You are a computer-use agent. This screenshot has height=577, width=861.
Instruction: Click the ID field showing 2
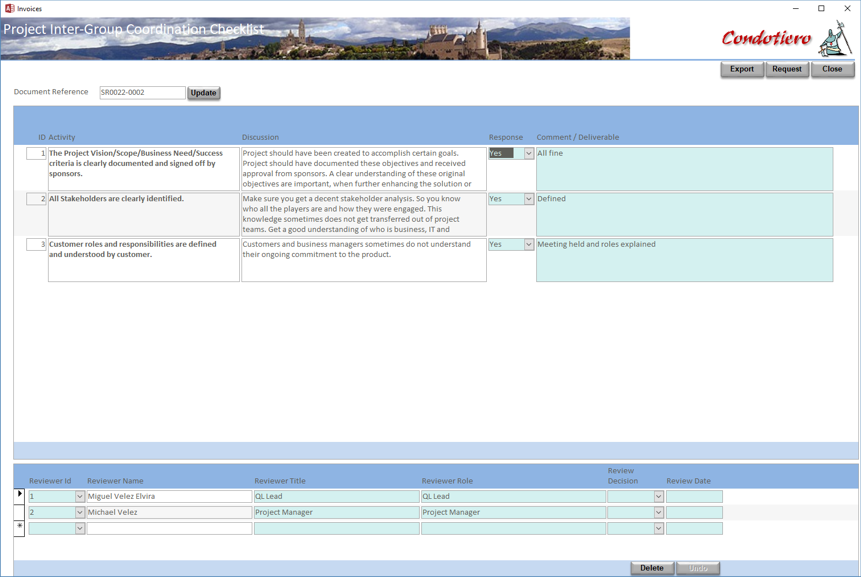point(36,199)
